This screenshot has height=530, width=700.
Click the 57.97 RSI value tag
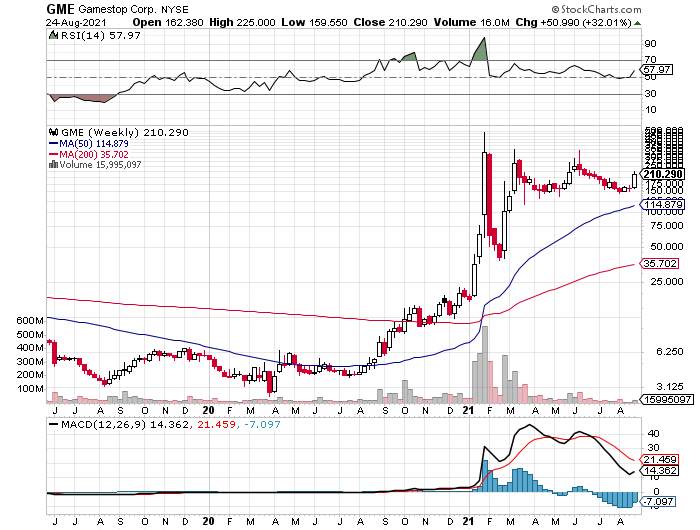656,70
